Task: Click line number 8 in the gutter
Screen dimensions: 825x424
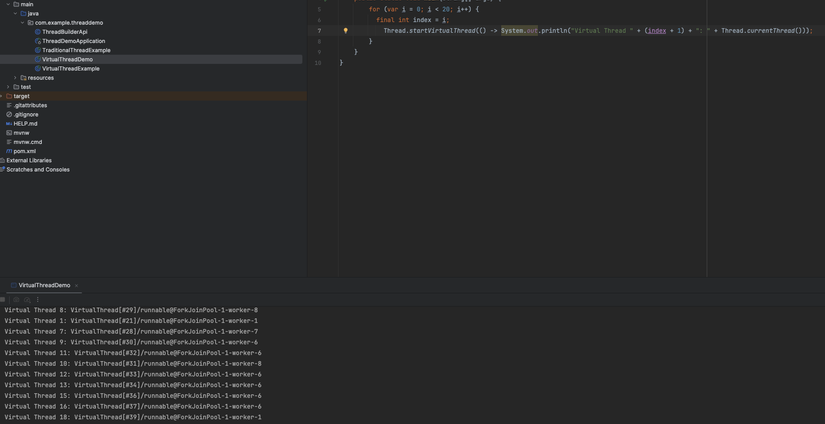Action: (x=319, y=41)
